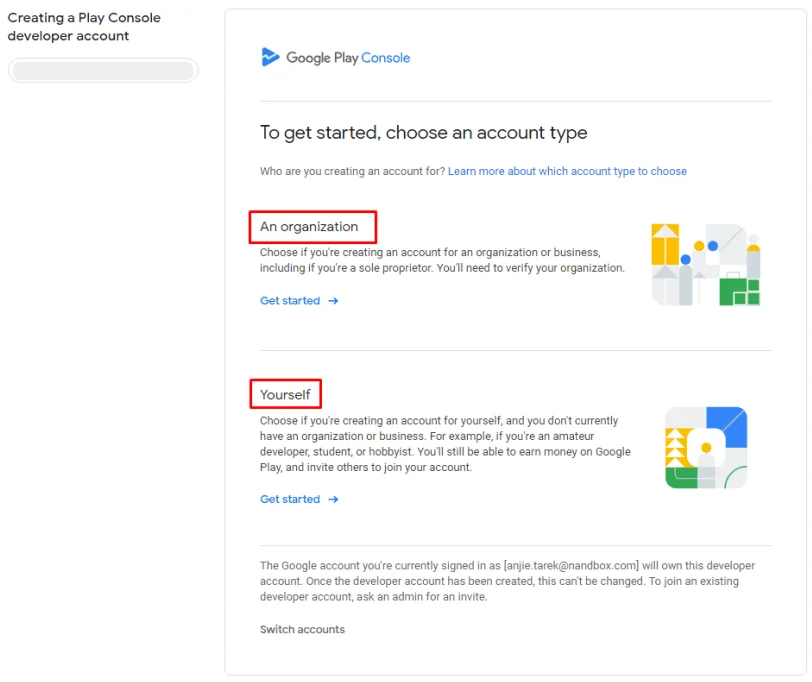Click Get started under Yourself
Viewport: 812px width, 682px height.
pos(290,499)
